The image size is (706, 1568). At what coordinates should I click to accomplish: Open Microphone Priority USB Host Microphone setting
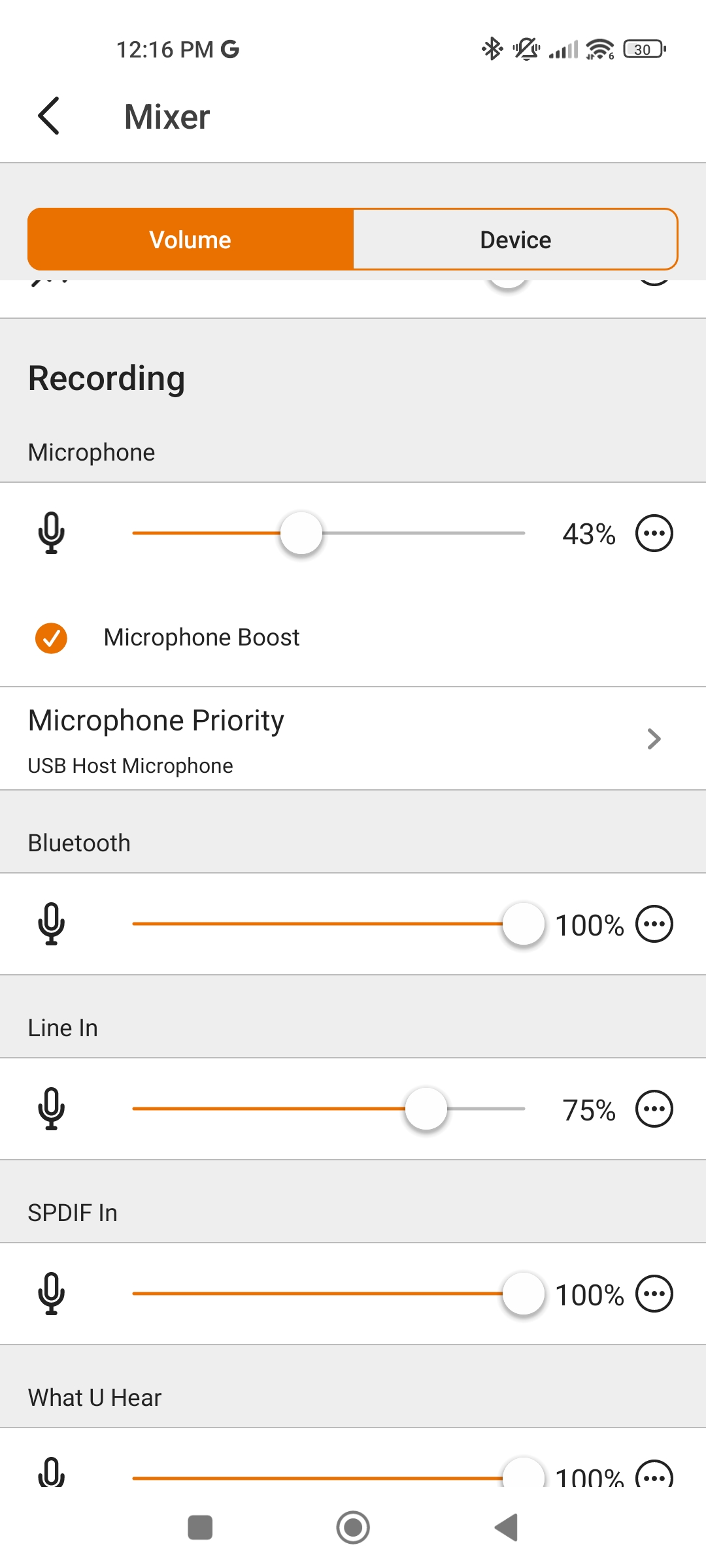pos(131,765)
